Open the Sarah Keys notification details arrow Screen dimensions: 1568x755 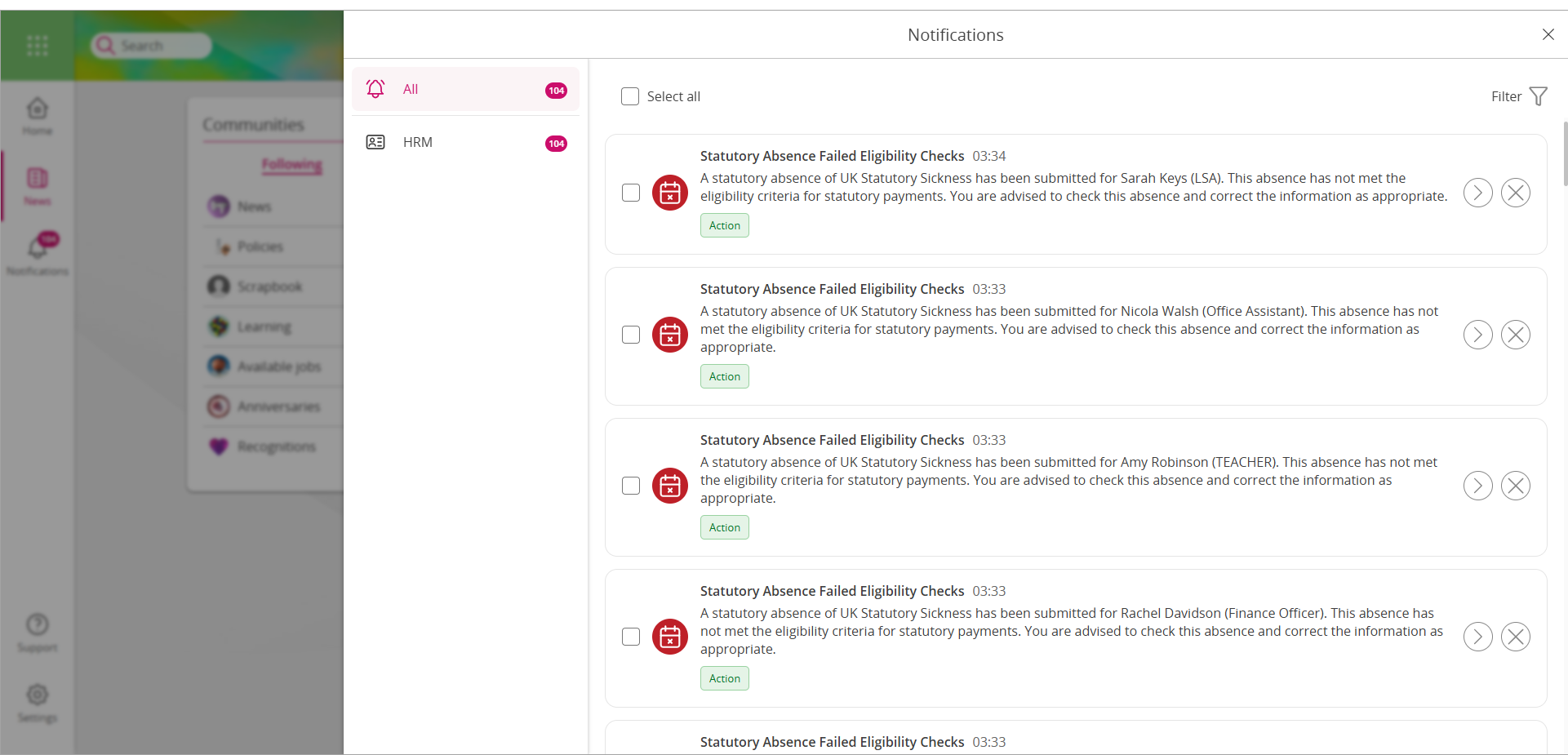1477,193
